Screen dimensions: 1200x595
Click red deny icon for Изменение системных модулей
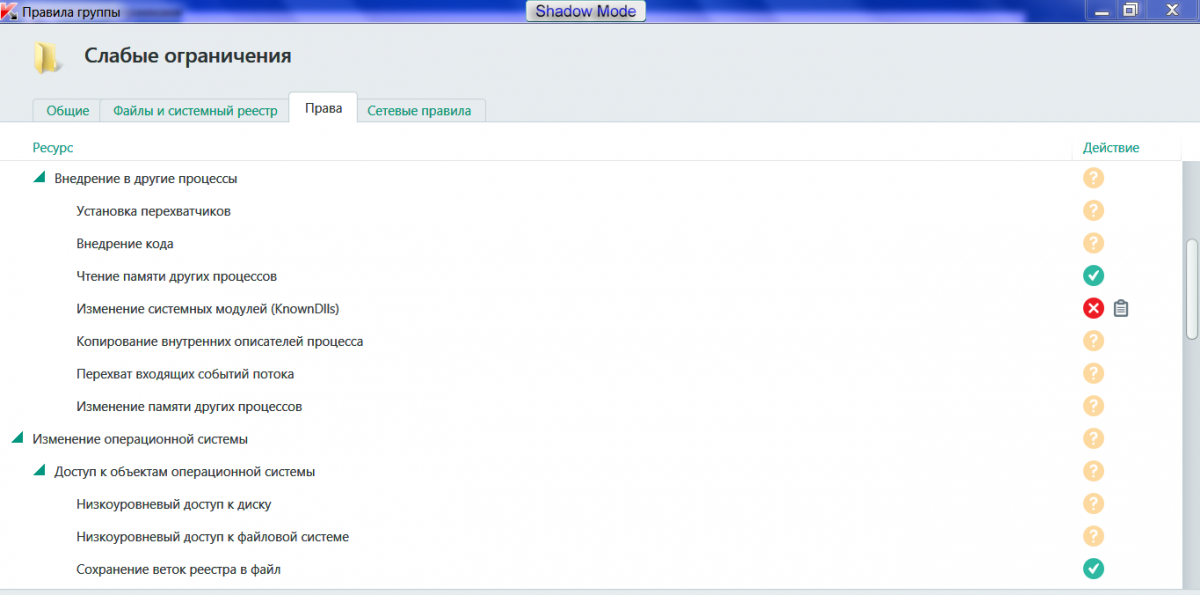click(x=1093, y=308)
